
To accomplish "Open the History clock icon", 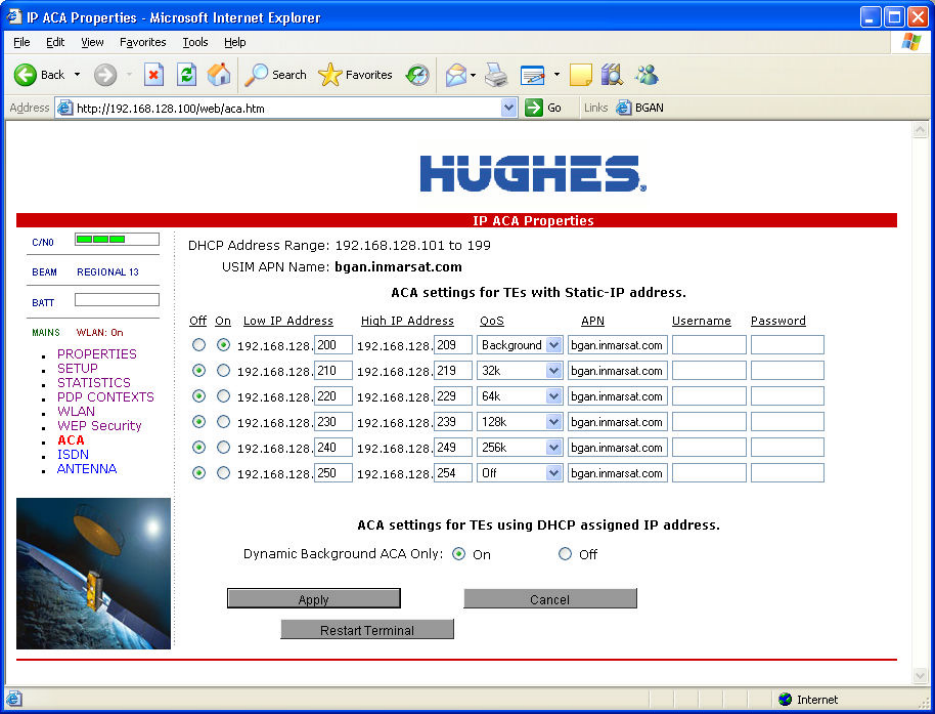I will [417, 75].
